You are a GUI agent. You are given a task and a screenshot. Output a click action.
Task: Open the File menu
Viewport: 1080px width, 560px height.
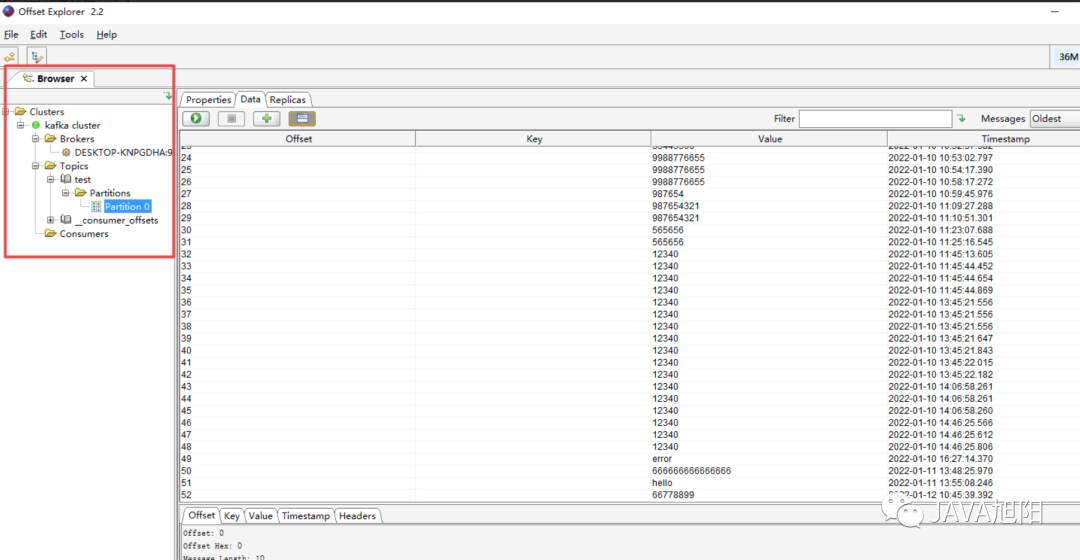tap(11, 34)
